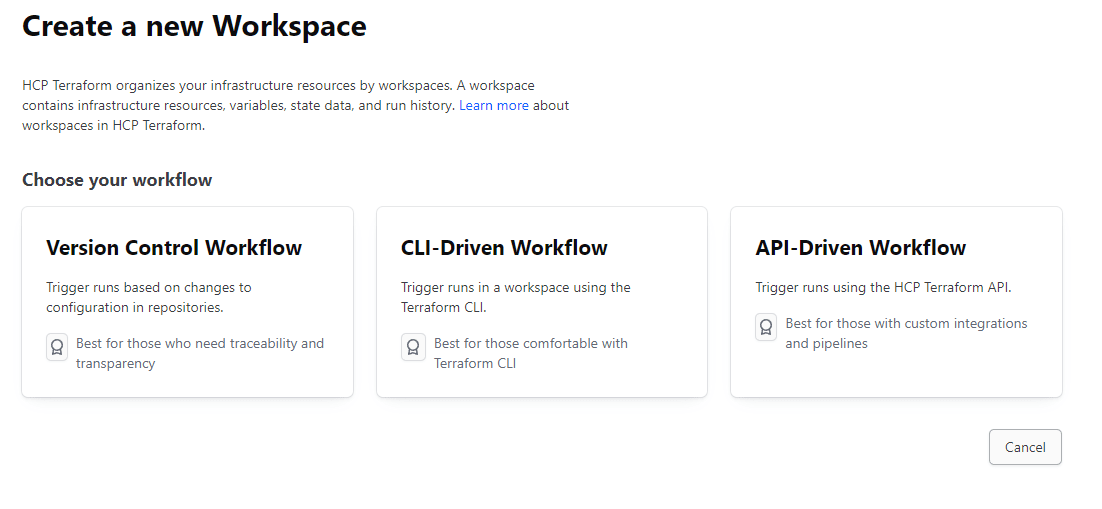Pick the API-Driven Workflow card

[896, 302]
